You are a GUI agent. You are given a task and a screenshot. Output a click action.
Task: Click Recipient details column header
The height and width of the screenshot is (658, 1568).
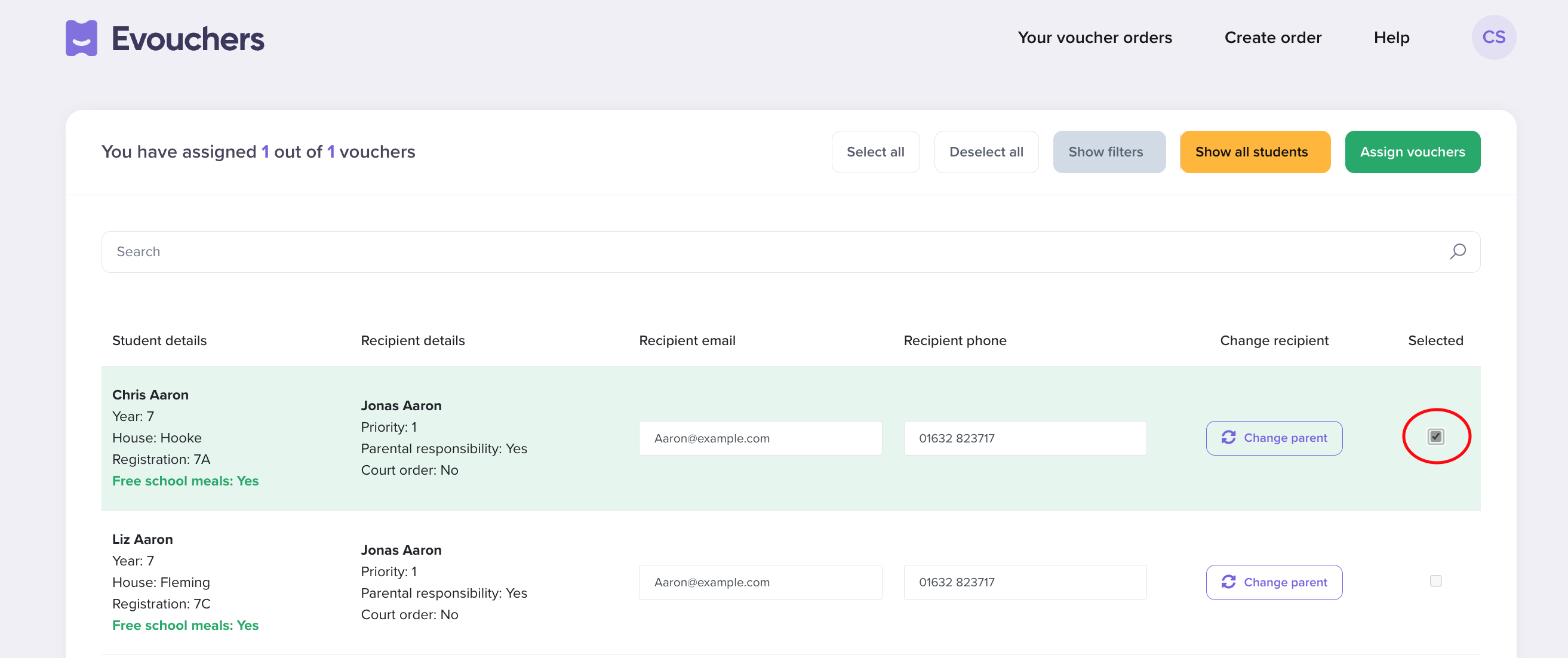412,340
